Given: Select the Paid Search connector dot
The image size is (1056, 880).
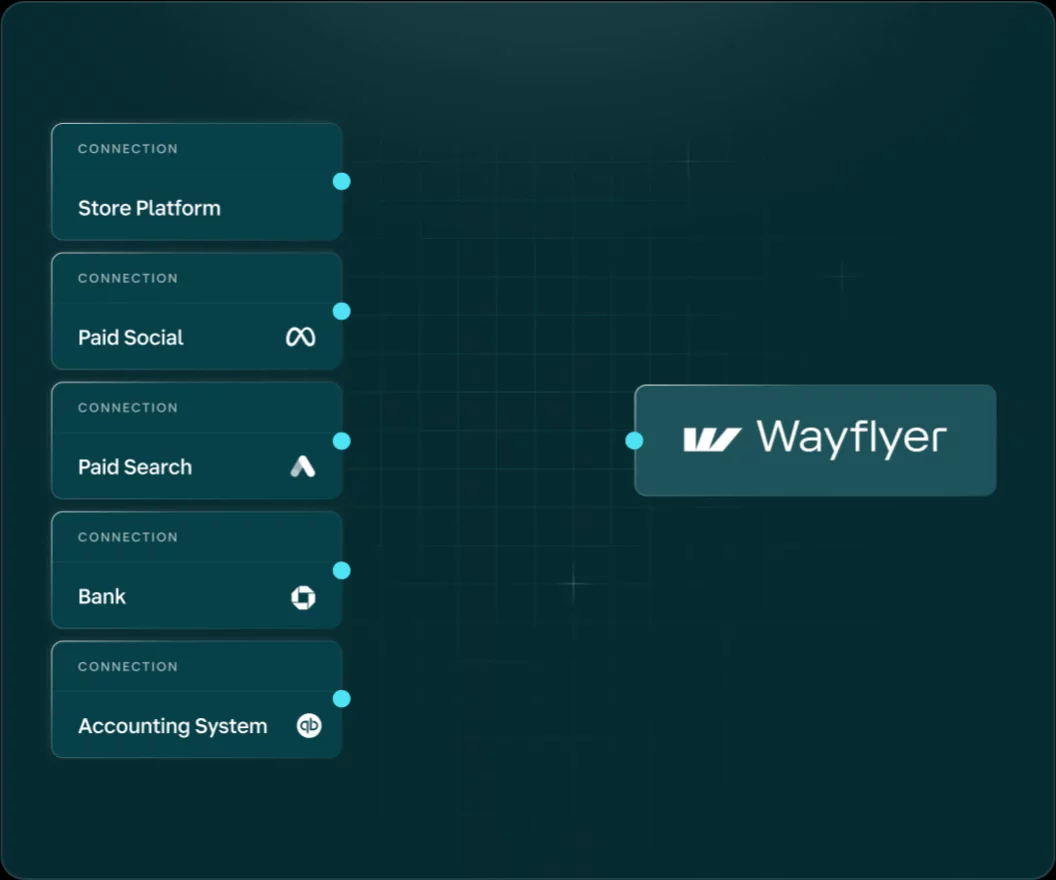Looking at the screenshot, I should [341, 441].
